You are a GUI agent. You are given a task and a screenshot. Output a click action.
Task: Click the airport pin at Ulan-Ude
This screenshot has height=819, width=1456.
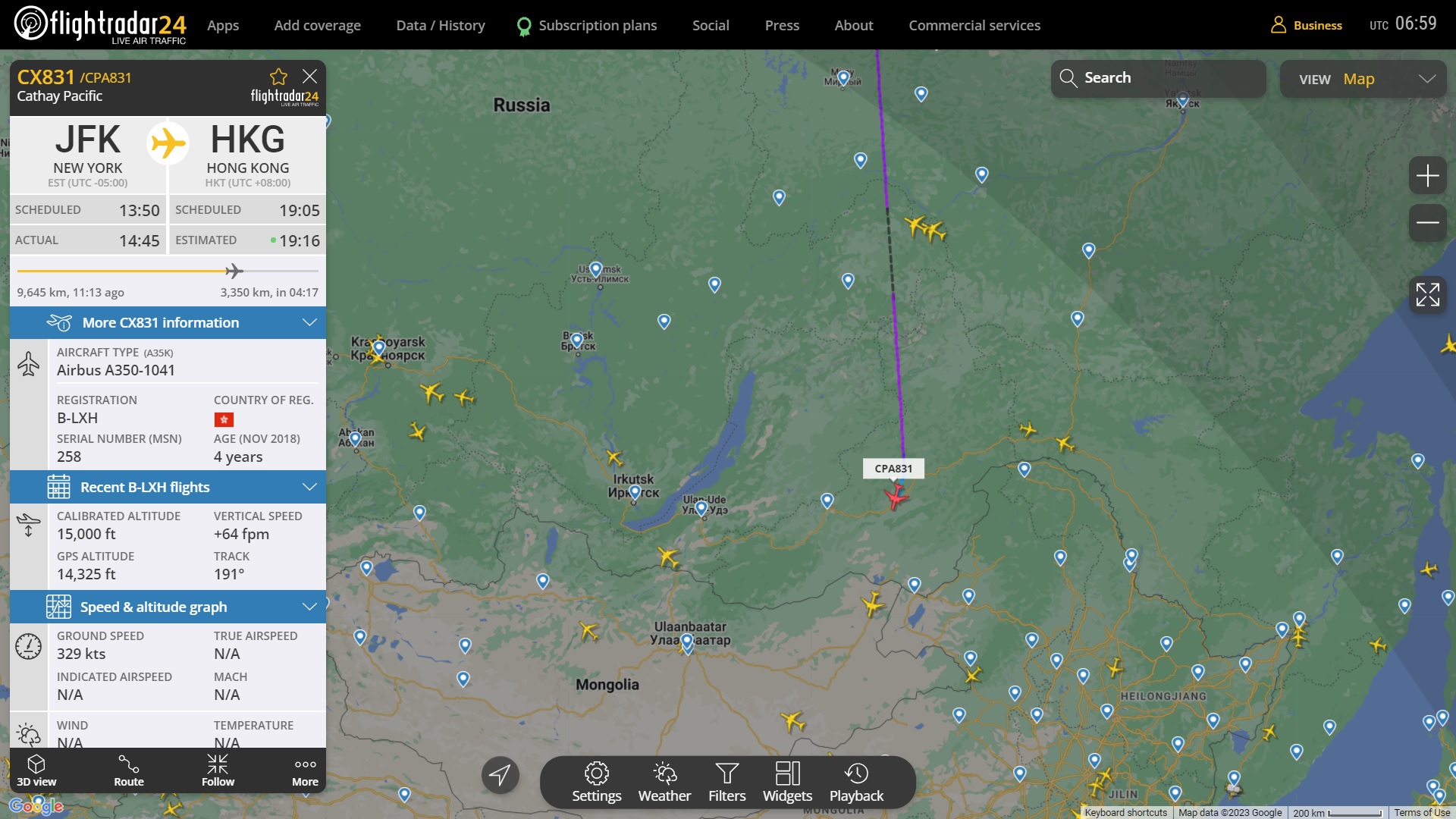point(701,508)
